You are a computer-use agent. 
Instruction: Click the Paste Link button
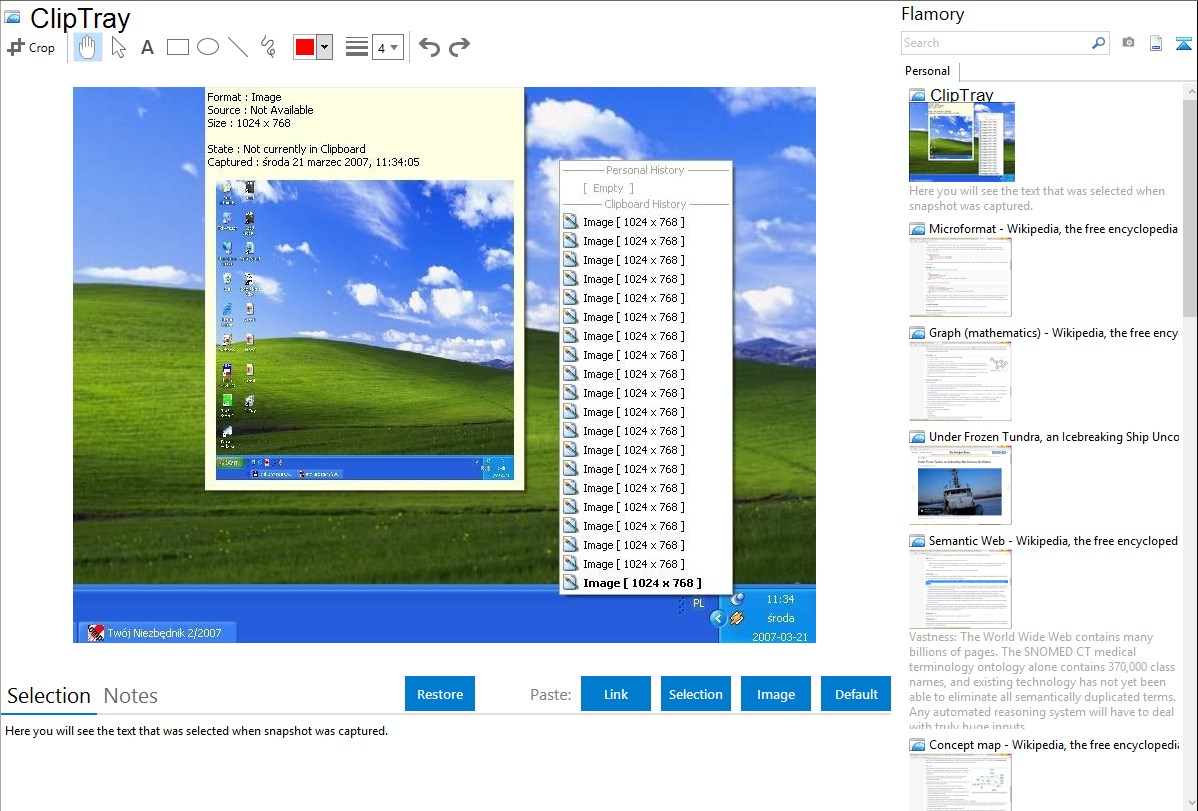tap(616, 694)
